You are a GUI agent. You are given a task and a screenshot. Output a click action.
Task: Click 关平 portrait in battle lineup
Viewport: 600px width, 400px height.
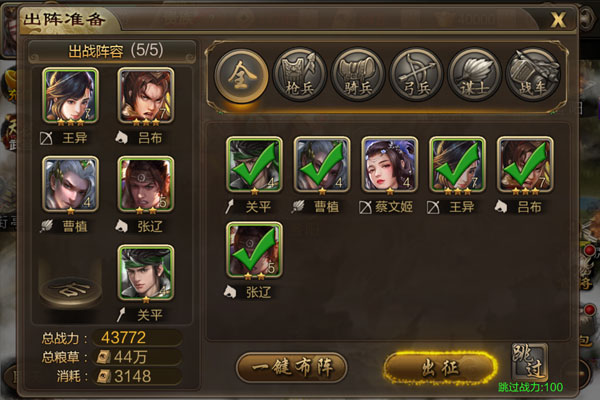point(146,273)
